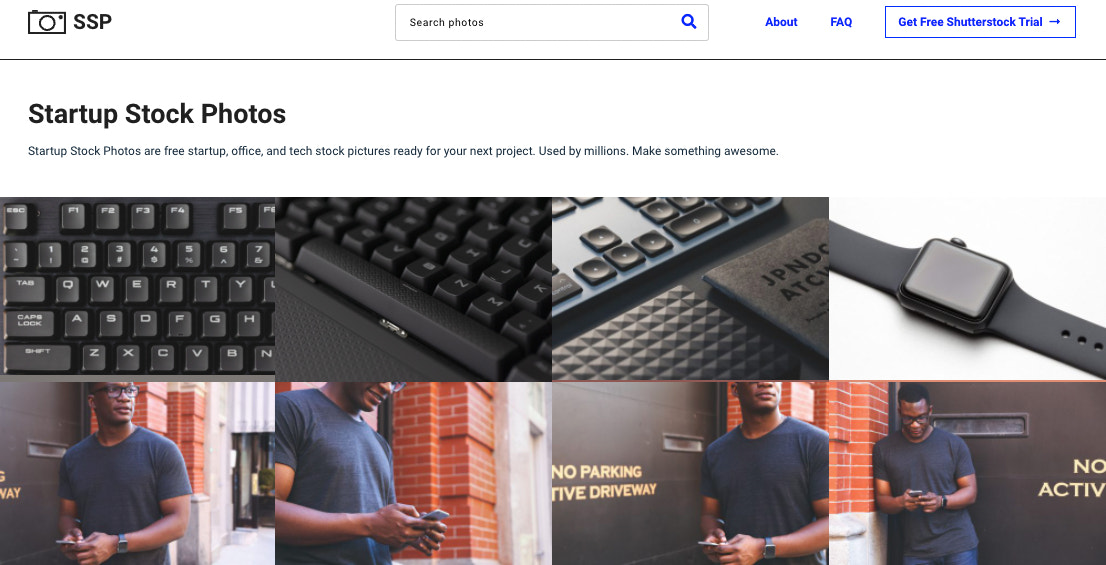The image size is (1106, 565).
Task: Open photo of man leaning against brick wall
Action: click(x=967, y=473)
